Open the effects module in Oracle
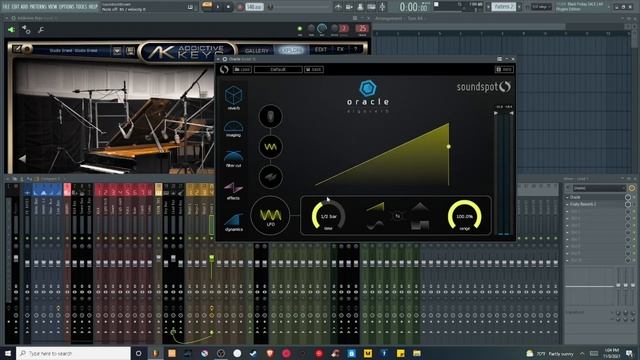Screen dimensions: 640x360 pyautogui.click(x=233, y=191)
